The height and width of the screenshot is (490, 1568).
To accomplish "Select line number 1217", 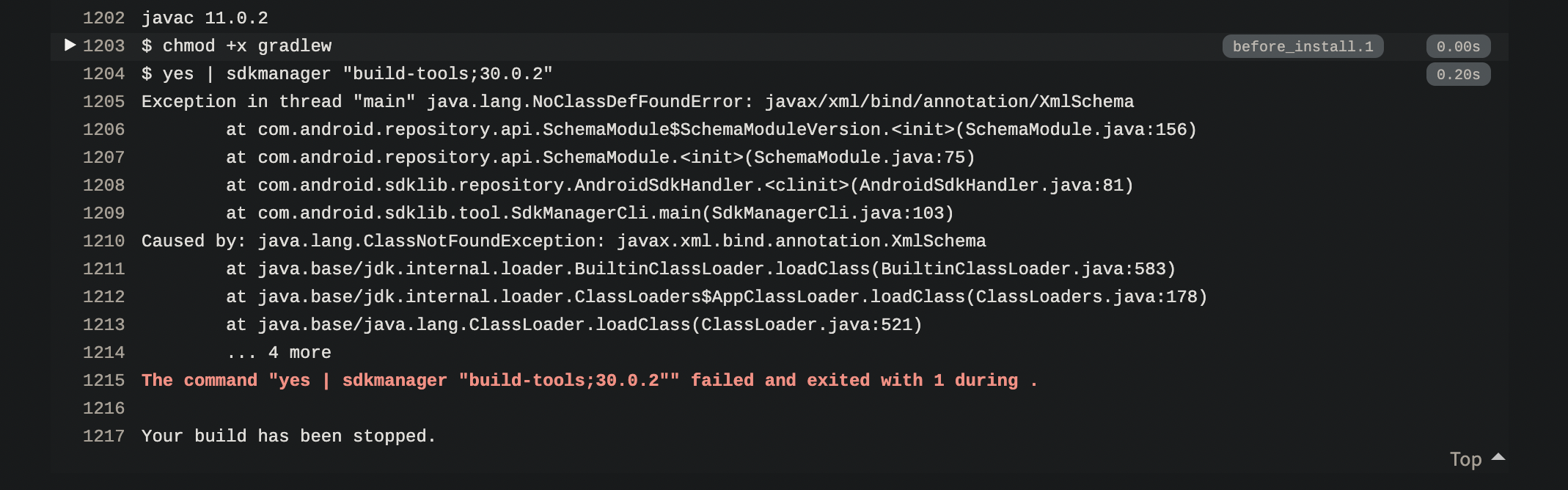I will pyautogui.click(x=103, y=436).
